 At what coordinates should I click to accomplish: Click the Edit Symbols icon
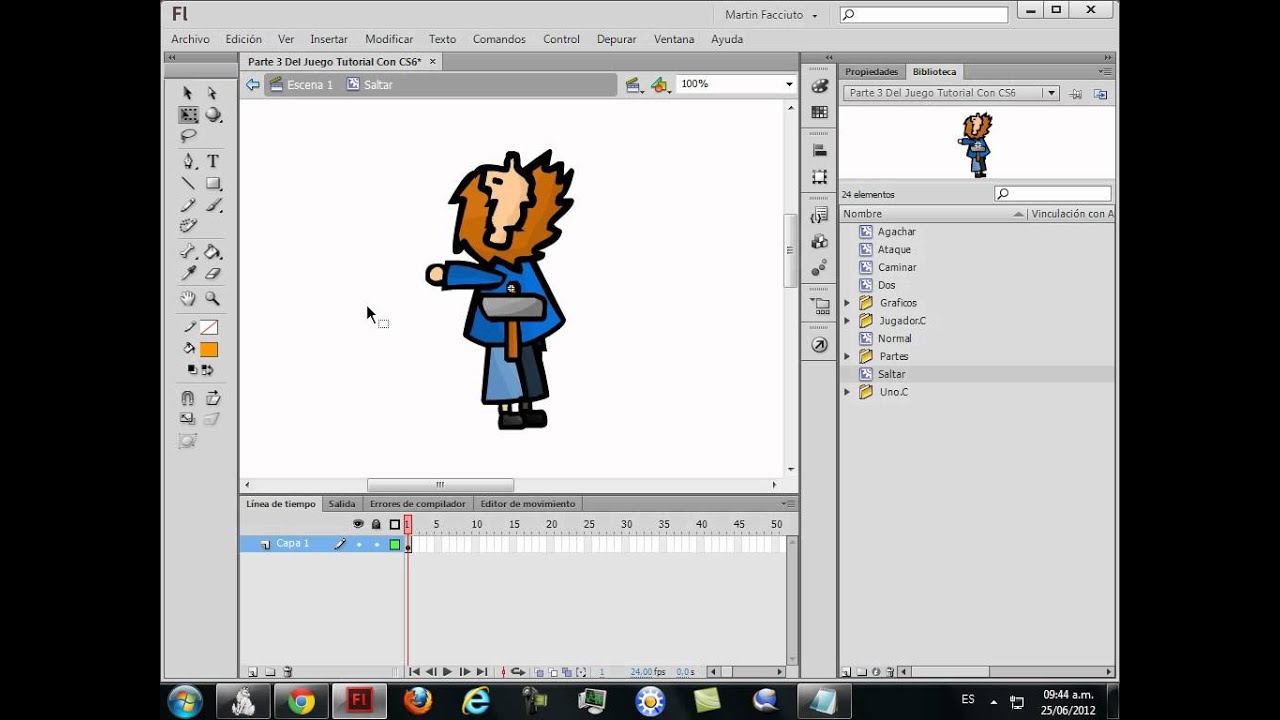[660, 85]
